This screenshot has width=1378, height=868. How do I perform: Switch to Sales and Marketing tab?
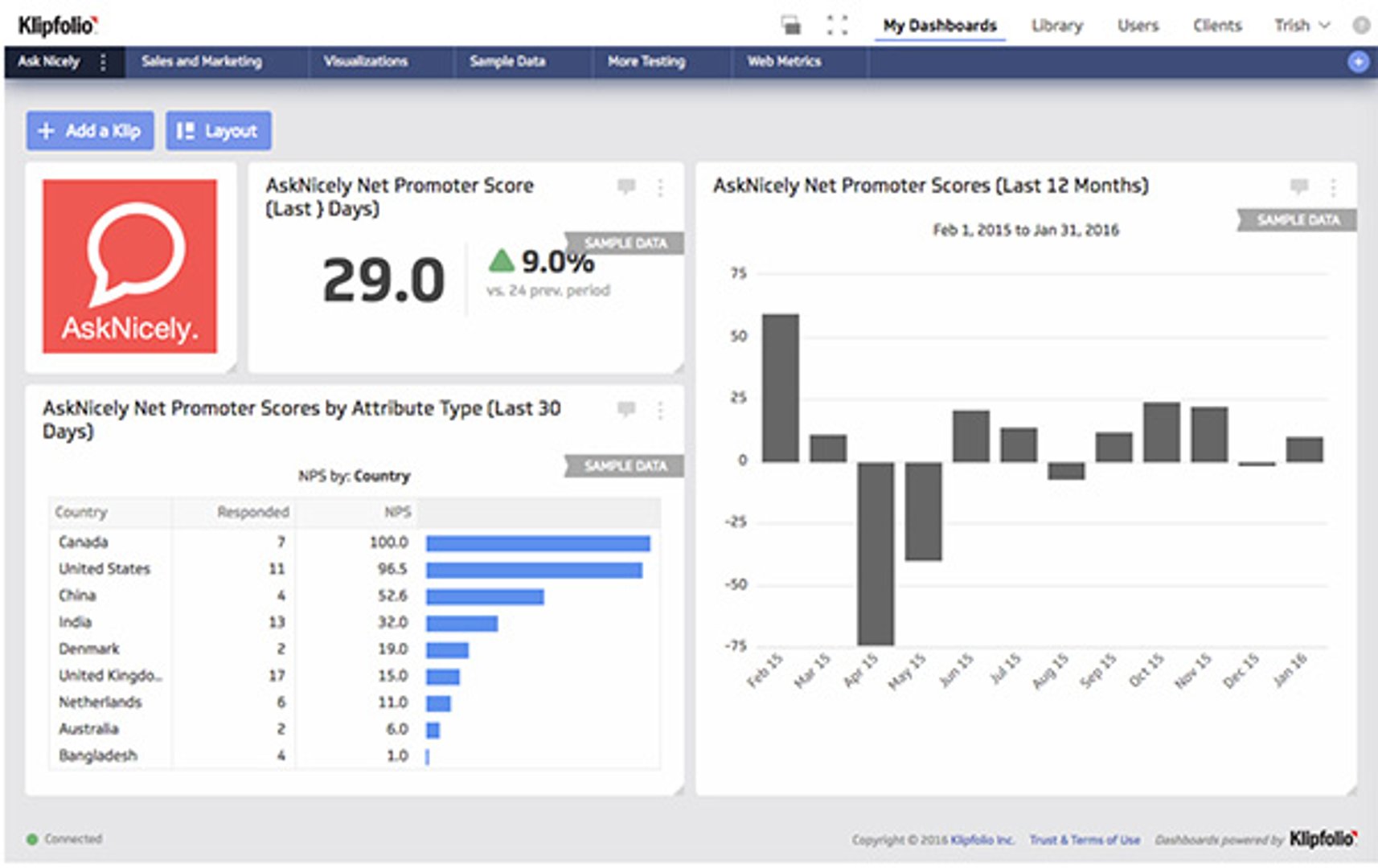coord(202,61)
